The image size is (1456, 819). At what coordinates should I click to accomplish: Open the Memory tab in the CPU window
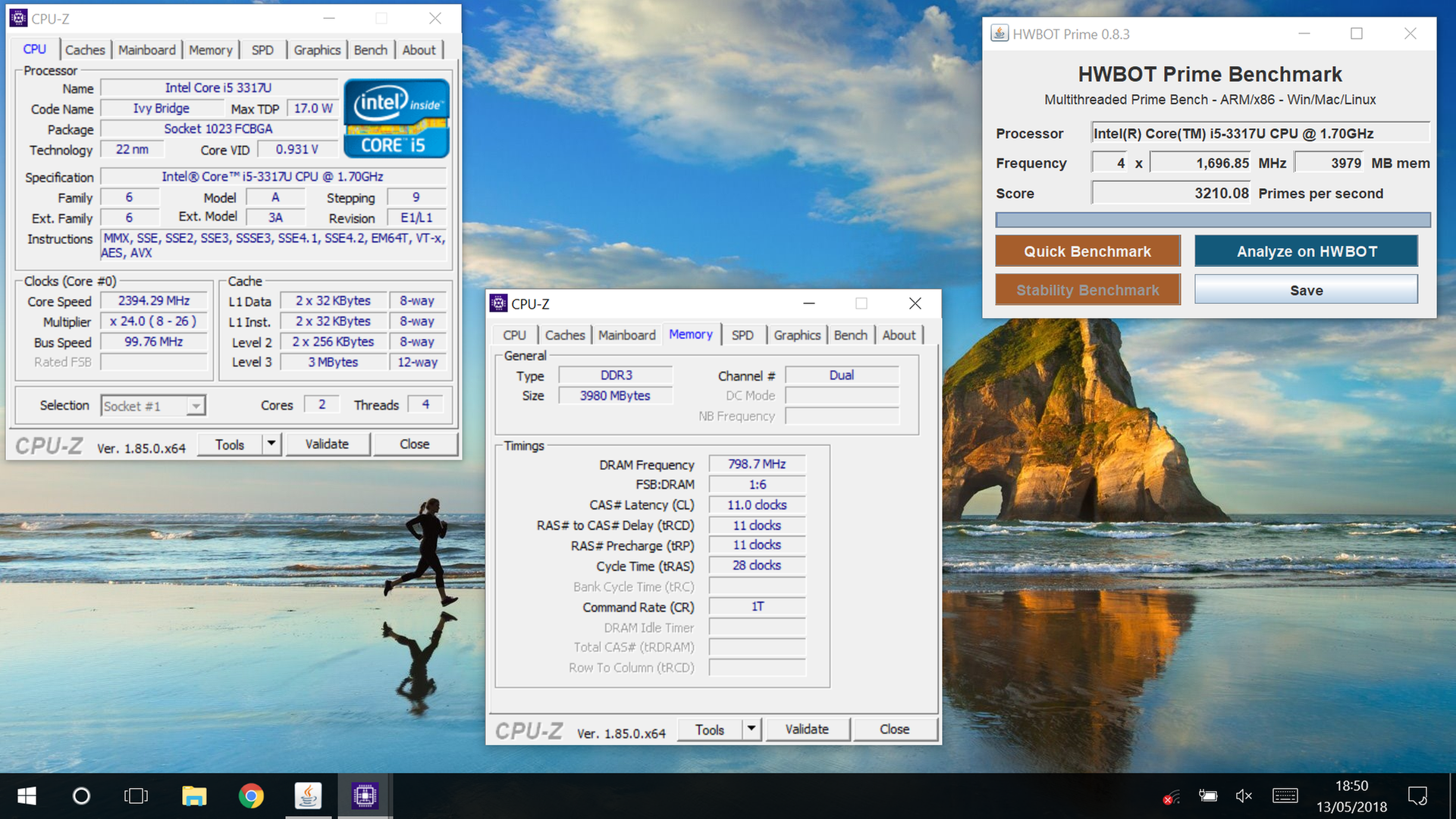click(210, 50)
